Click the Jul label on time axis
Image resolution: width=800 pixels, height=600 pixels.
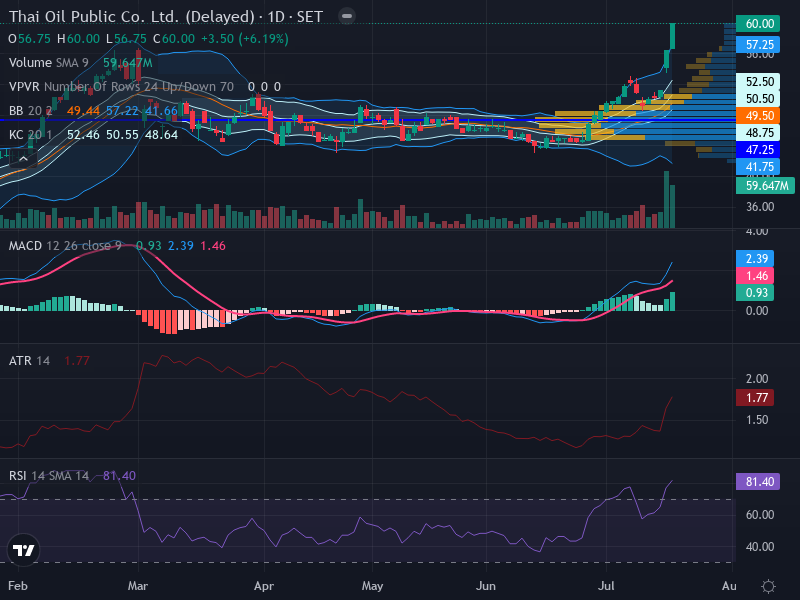click(x=606, y=586)
